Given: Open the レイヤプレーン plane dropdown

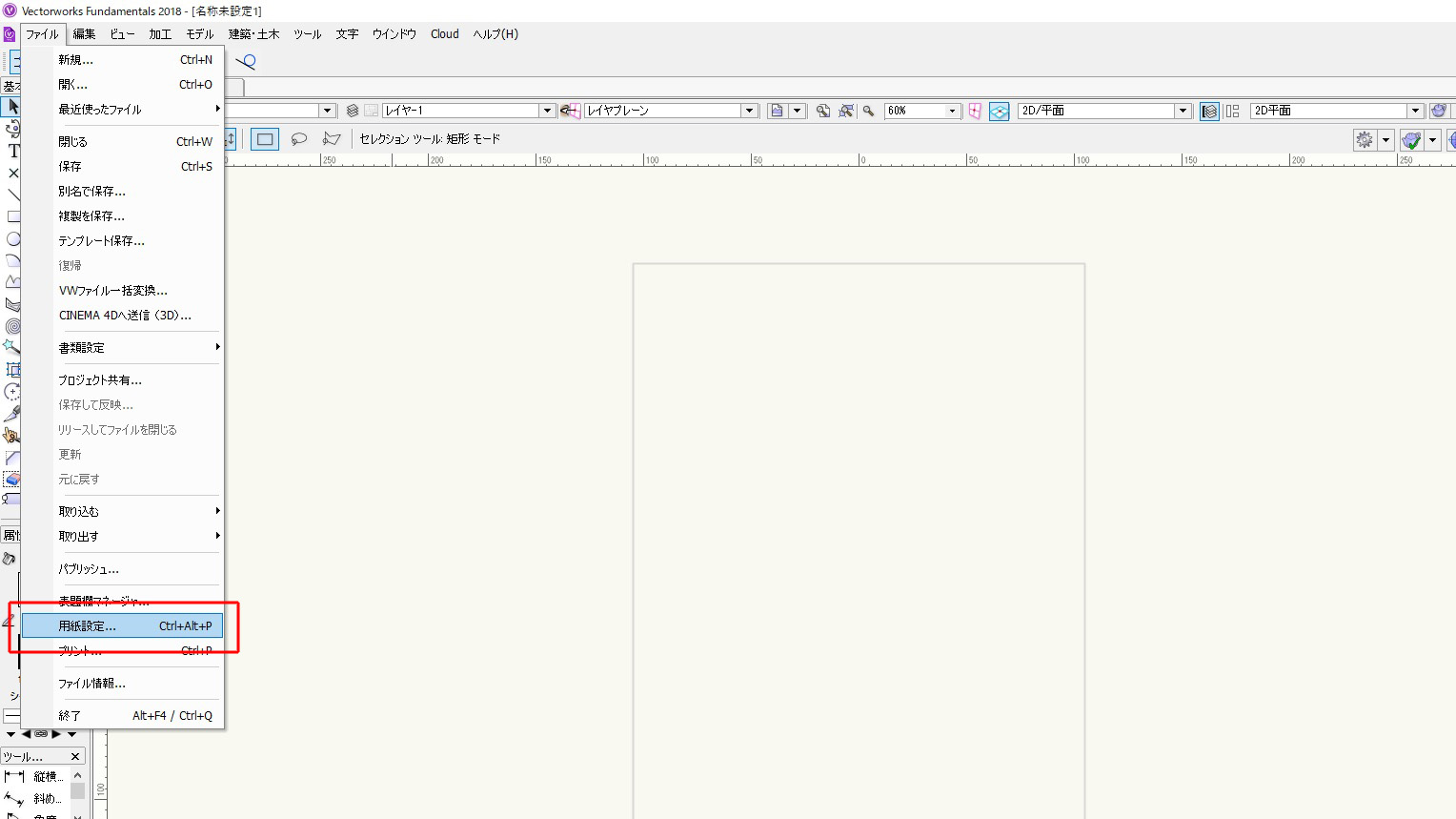Looking at the screenshot, I should [x=749, y=111].
